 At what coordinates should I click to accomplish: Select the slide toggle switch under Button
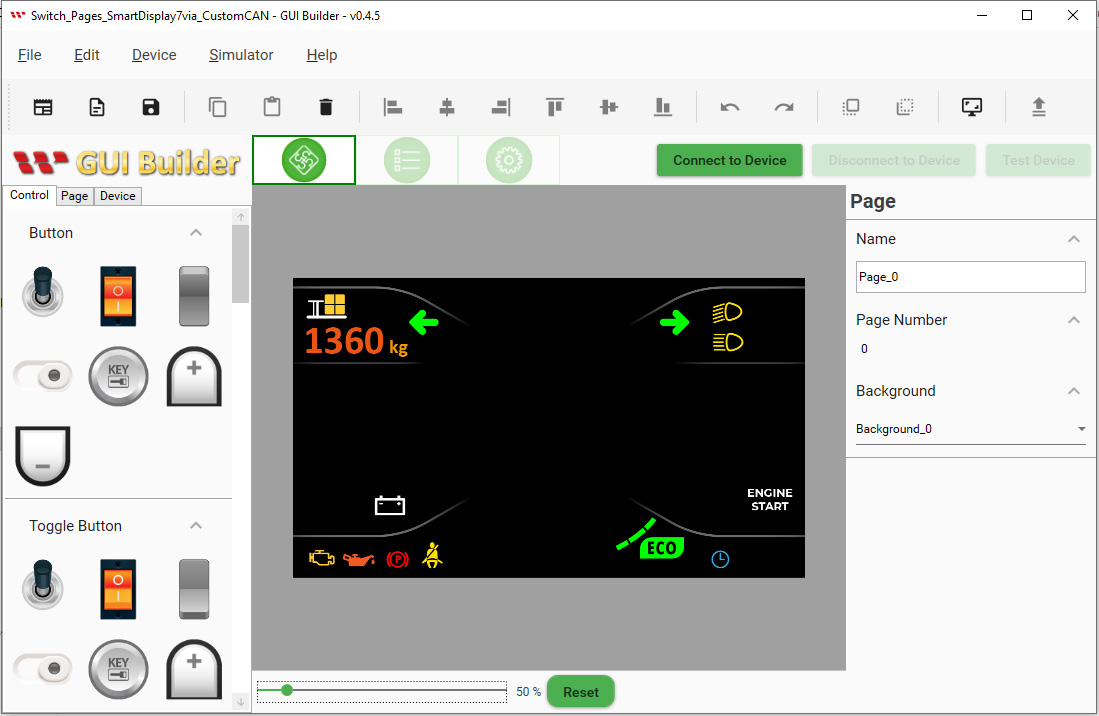[43, 376]
